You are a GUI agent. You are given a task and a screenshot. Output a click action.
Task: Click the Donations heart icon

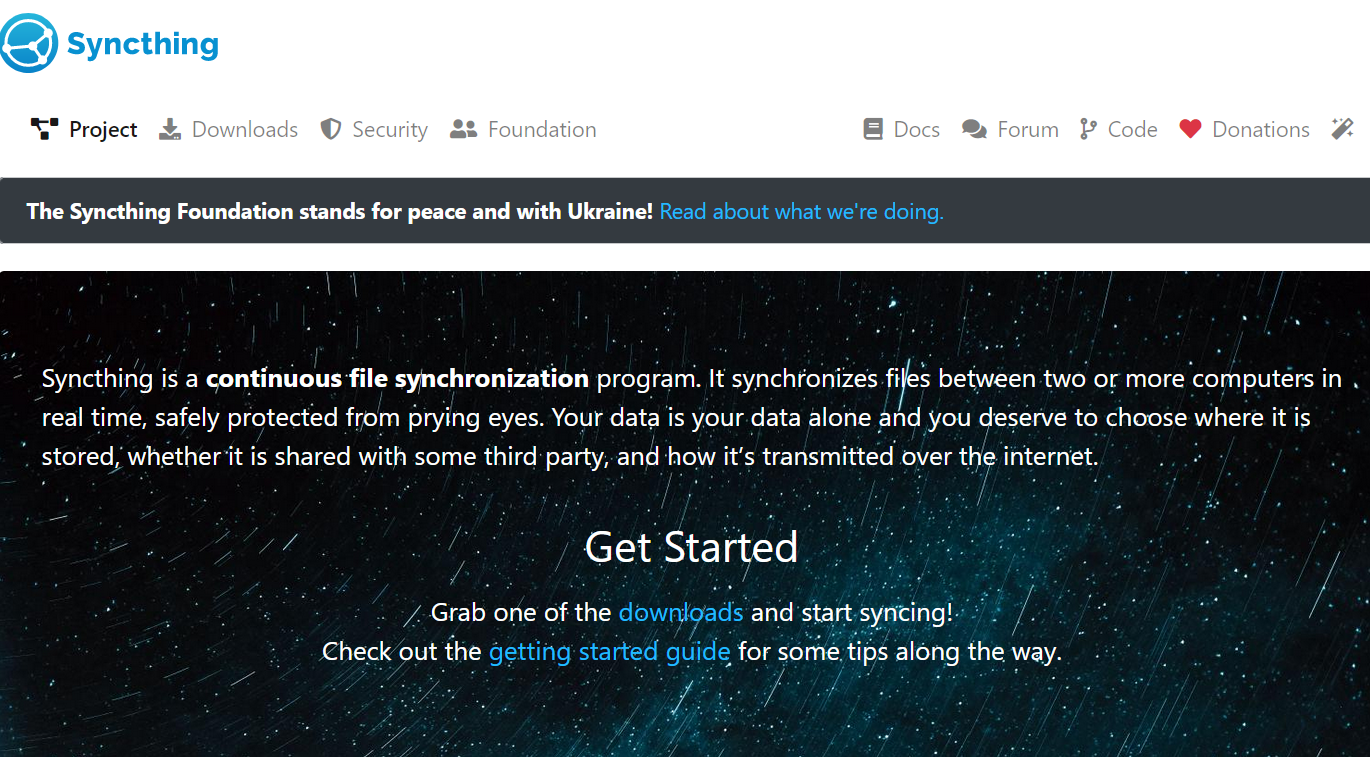pyautogui.click(x=1190, y=129)
